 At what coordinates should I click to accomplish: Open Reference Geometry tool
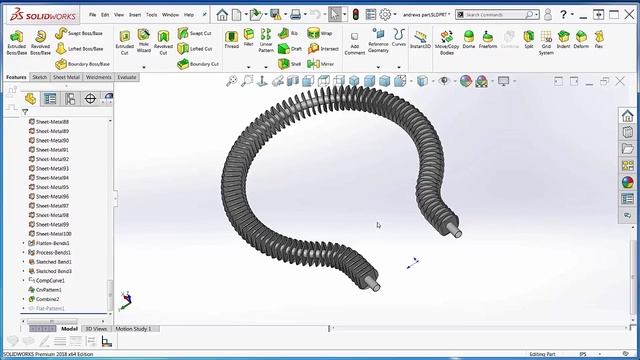(378, 40)
